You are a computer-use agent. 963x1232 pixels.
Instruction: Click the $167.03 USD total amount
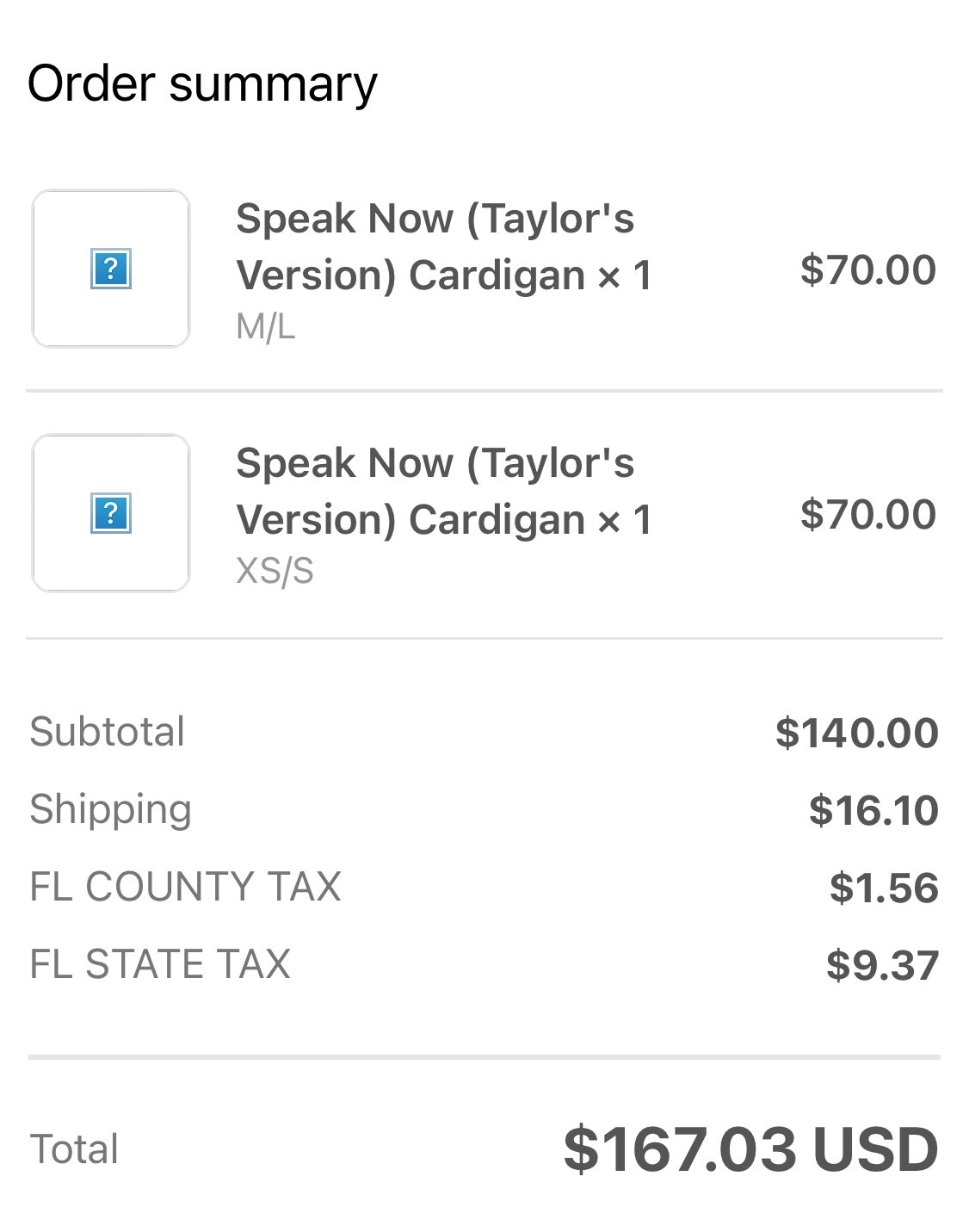click(750, 1149)
